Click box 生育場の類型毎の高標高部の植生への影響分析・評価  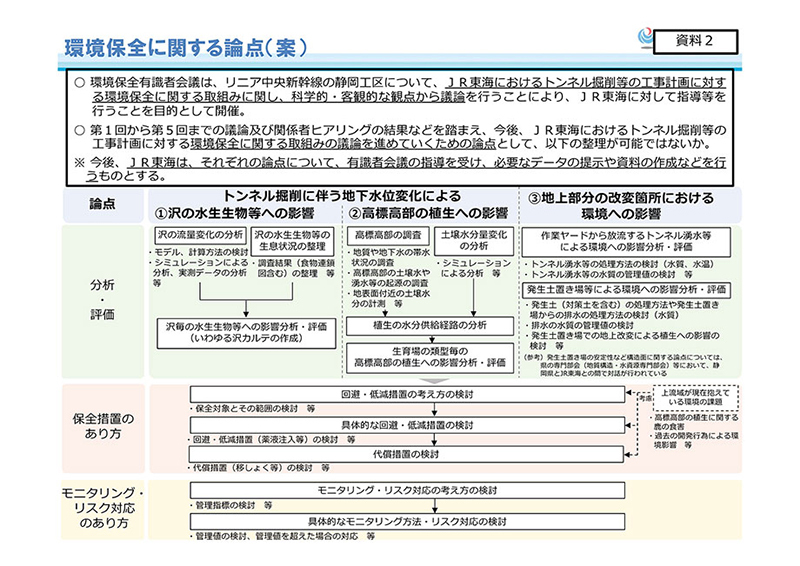pos(430,357)
